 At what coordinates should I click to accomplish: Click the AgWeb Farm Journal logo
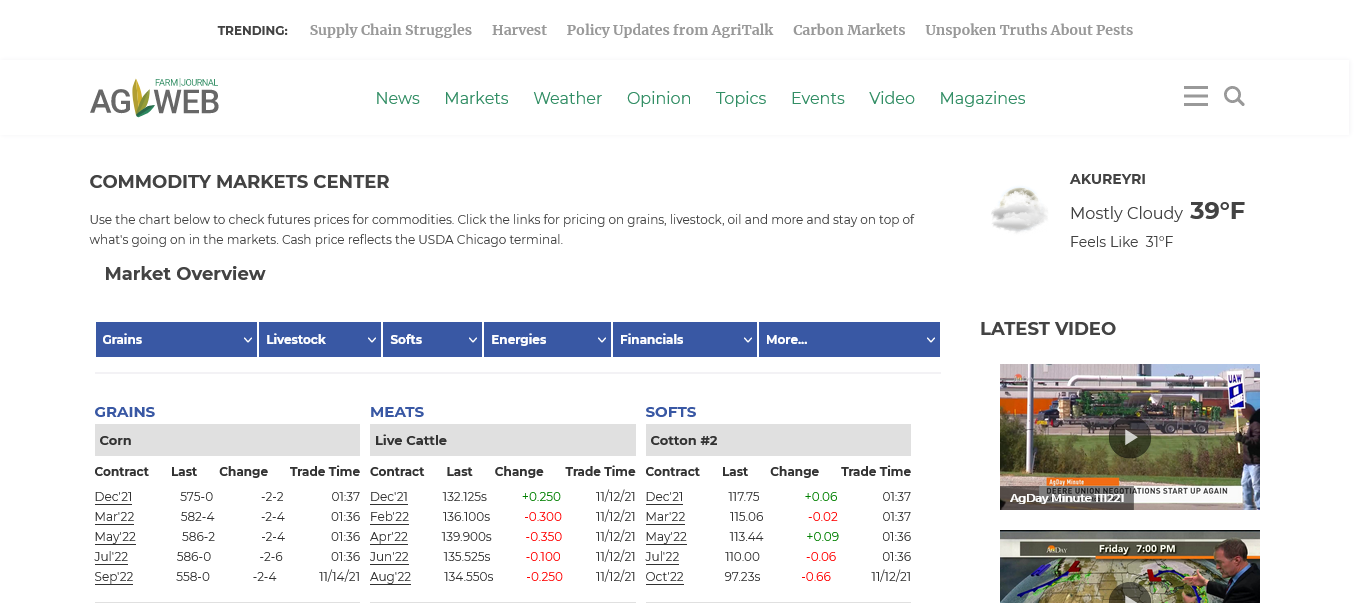click(154, 98)
